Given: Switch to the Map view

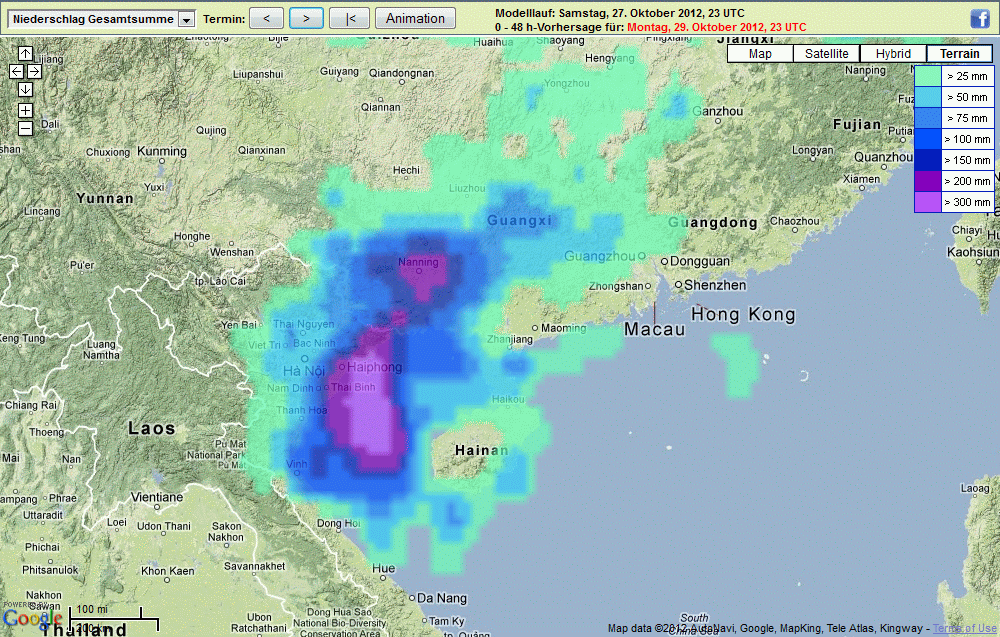Looking at the screenshot, I should (760, 54).
